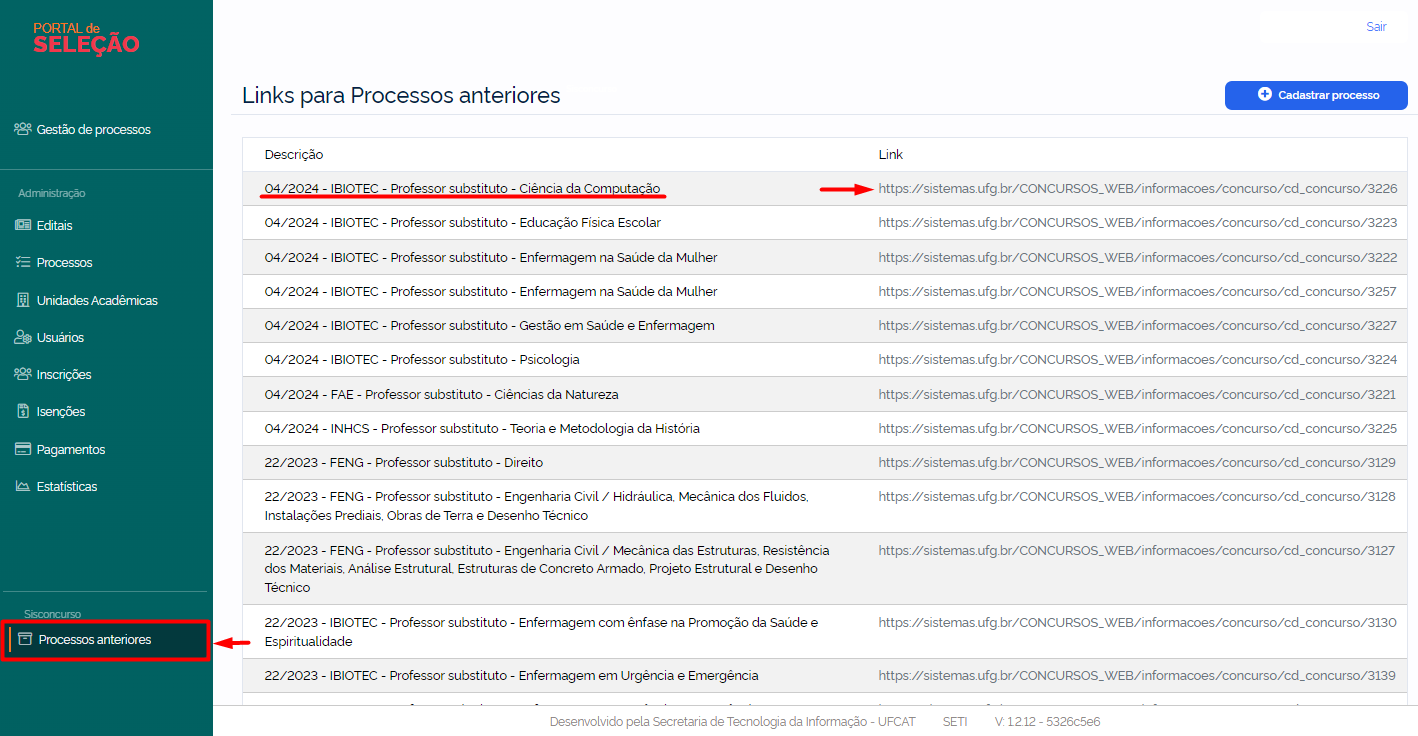Screen dimensions: 1418x736
Task: Open link ending in cd_concurso/3130
Action: click(x=1137, y=622)
